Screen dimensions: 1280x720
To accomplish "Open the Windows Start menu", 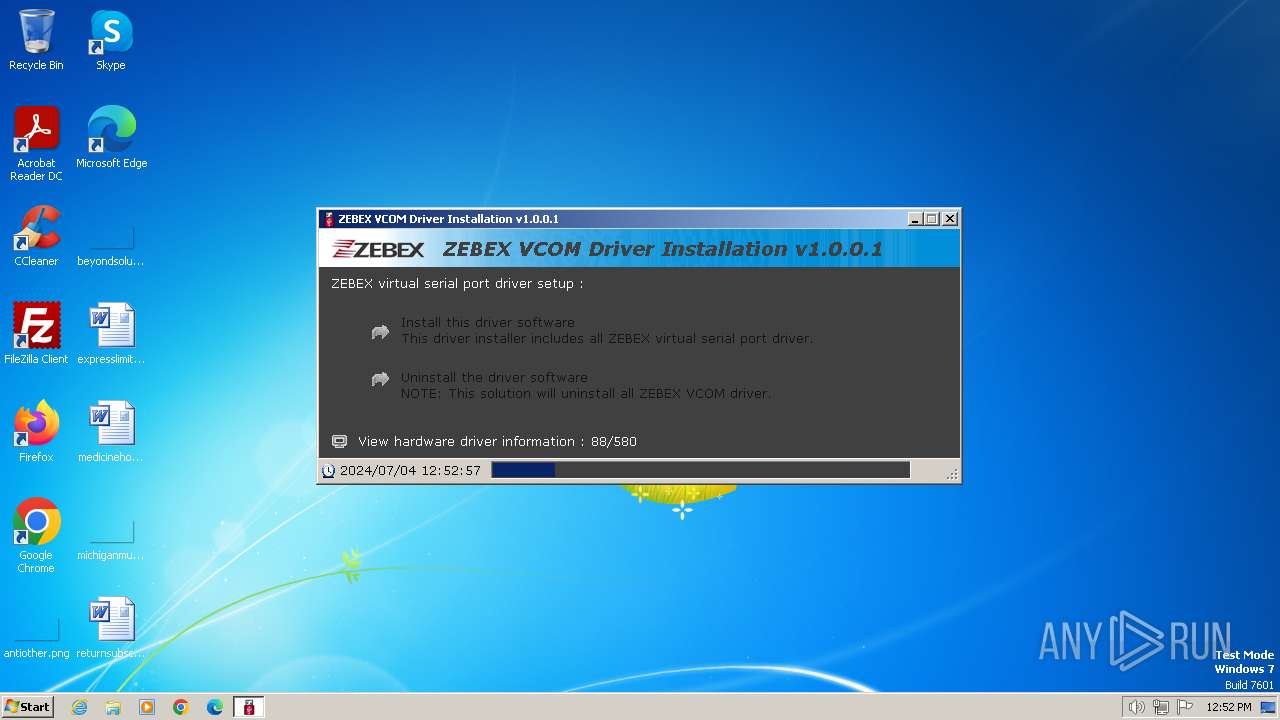I will pos(27,706).
